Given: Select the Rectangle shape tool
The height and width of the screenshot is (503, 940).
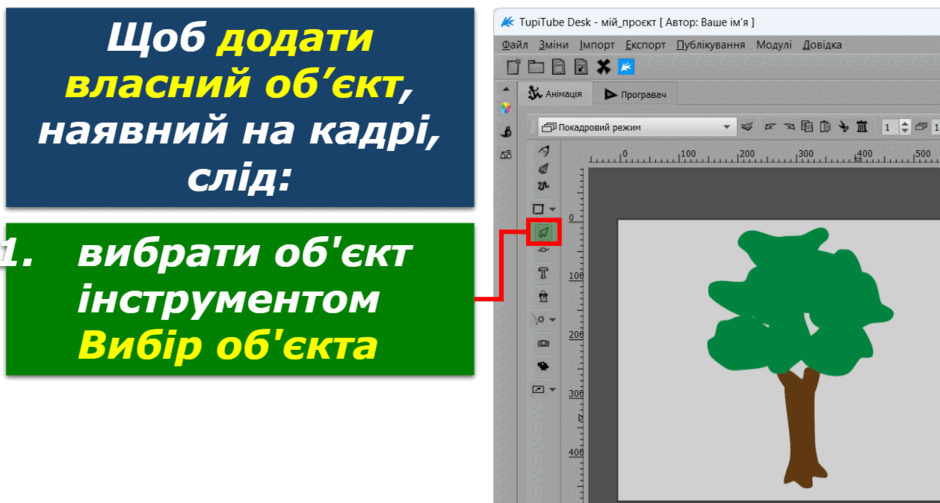Looking at the screenshot, I should pyautogui.click(x=538, y=209).
